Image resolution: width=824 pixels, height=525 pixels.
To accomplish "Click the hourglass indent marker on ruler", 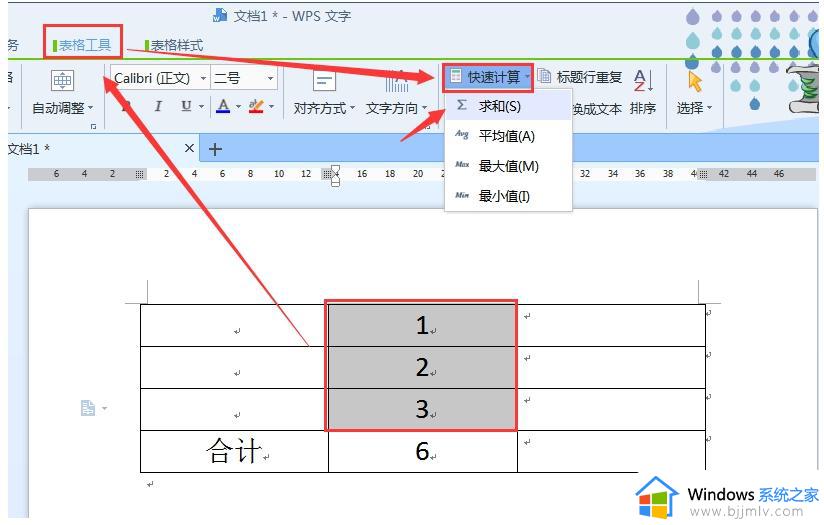I will click(335, 175).
